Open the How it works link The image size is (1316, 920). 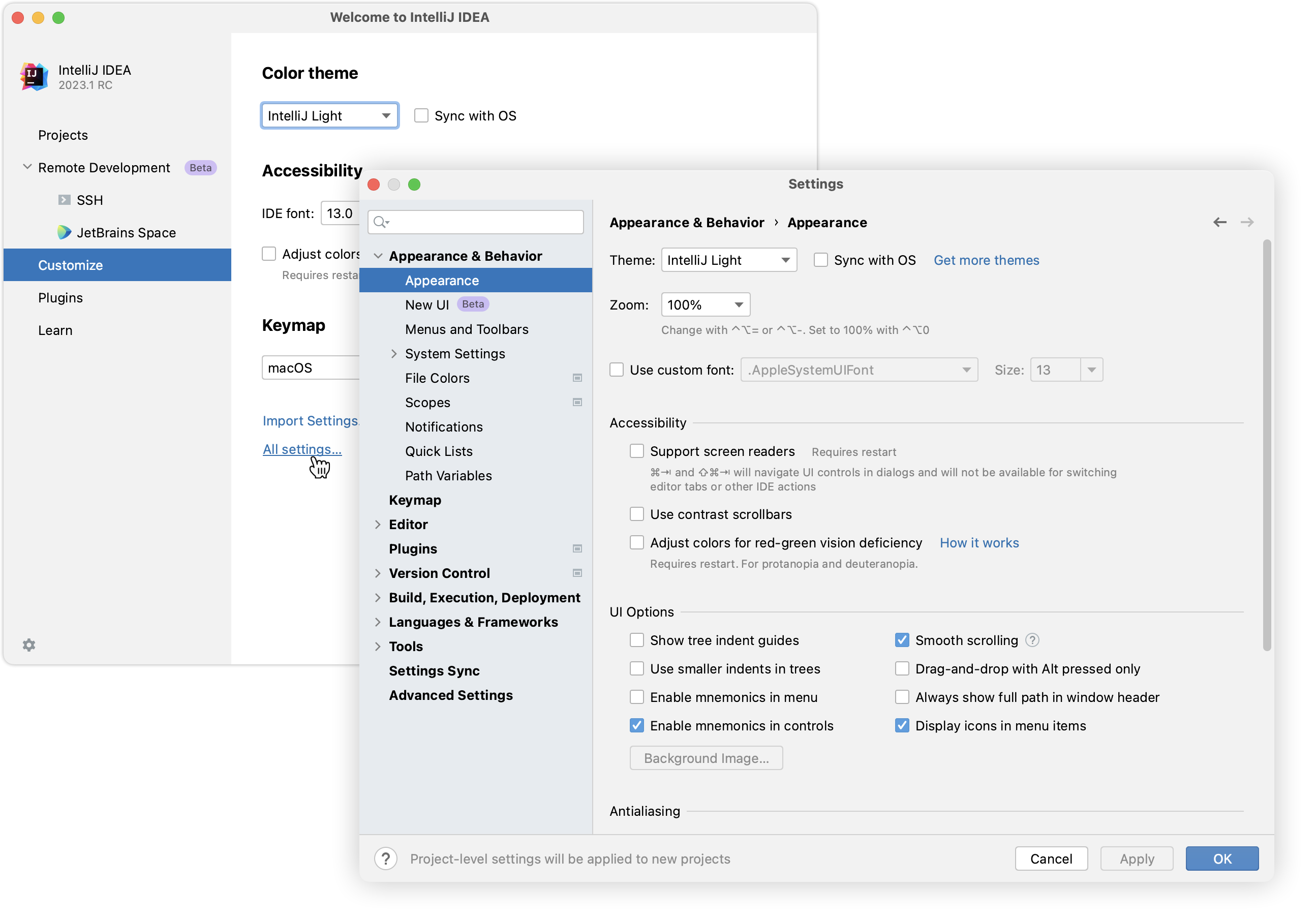(979, 543)
